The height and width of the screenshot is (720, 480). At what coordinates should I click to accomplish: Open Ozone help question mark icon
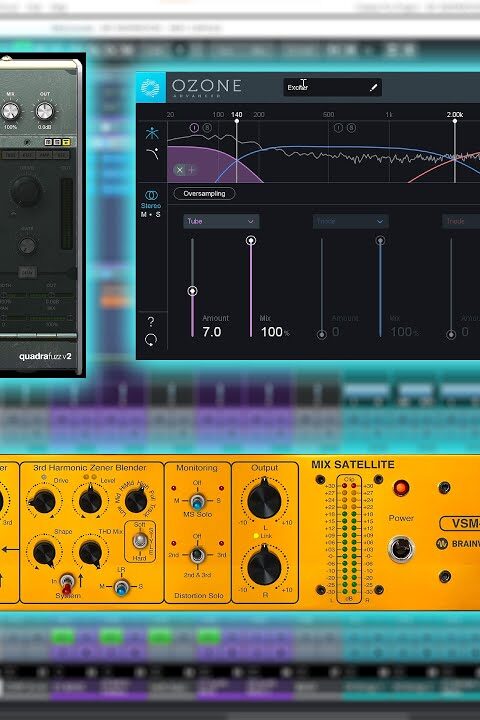(151, 321)
